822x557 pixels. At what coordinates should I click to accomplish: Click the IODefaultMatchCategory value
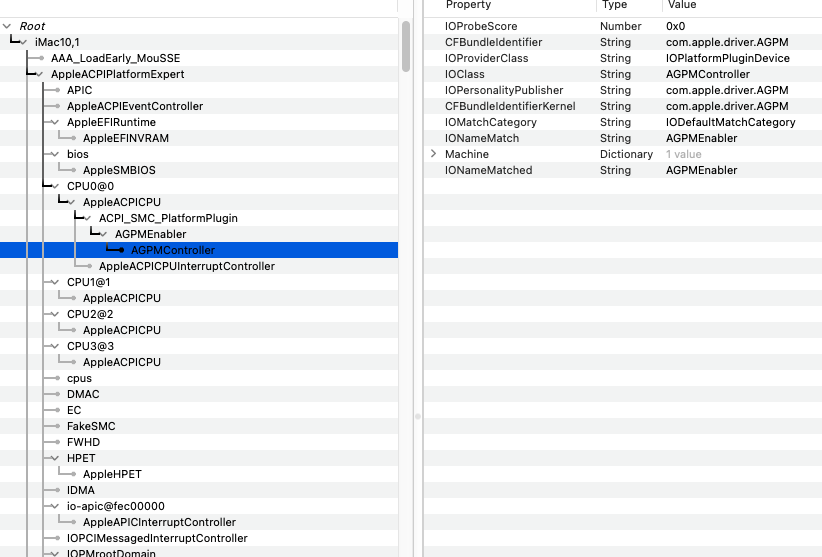(x=730, y=122)
